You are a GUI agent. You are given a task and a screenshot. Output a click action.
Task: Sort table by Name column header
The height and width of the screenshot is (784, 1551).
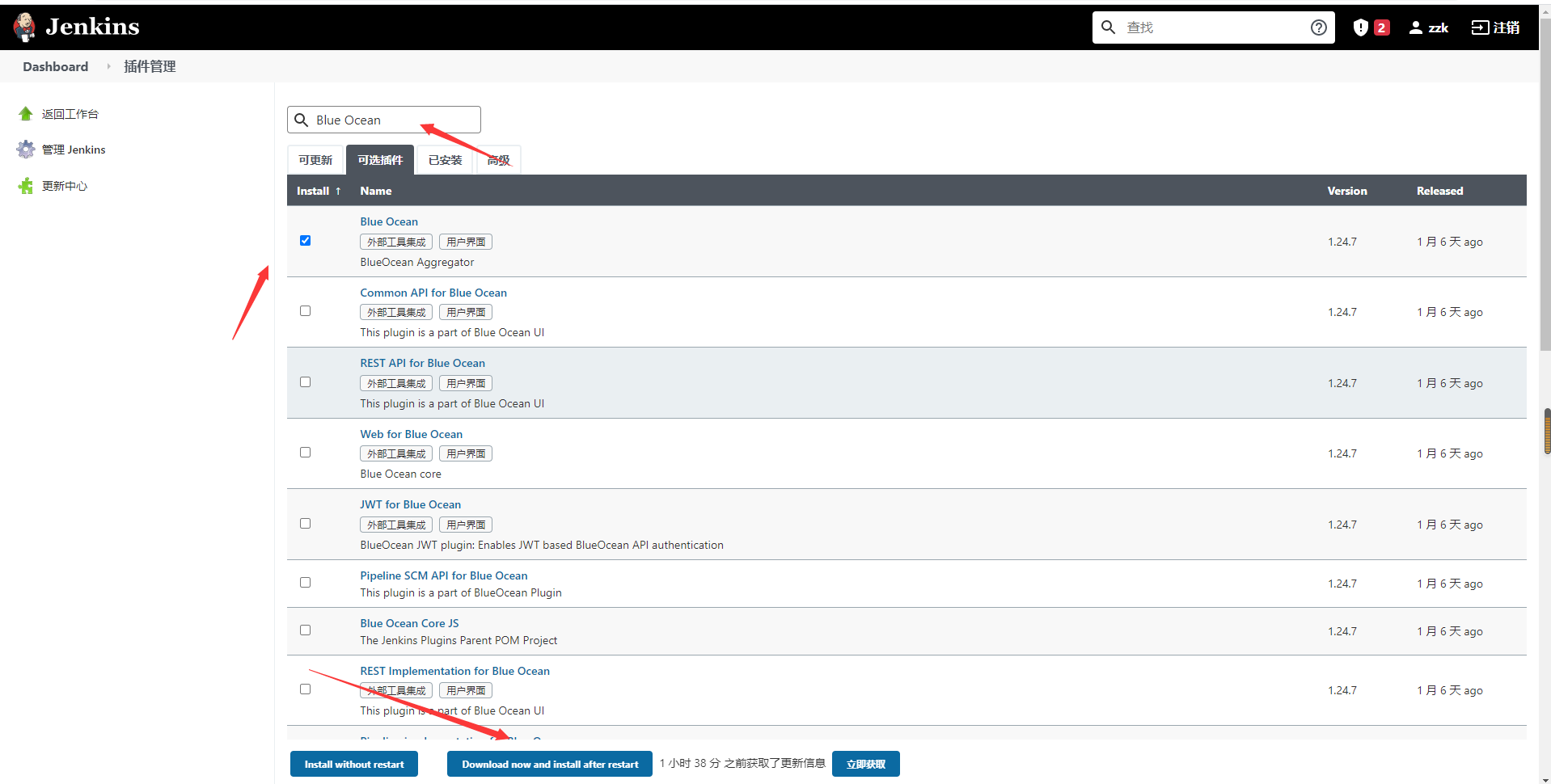[375, 191]
